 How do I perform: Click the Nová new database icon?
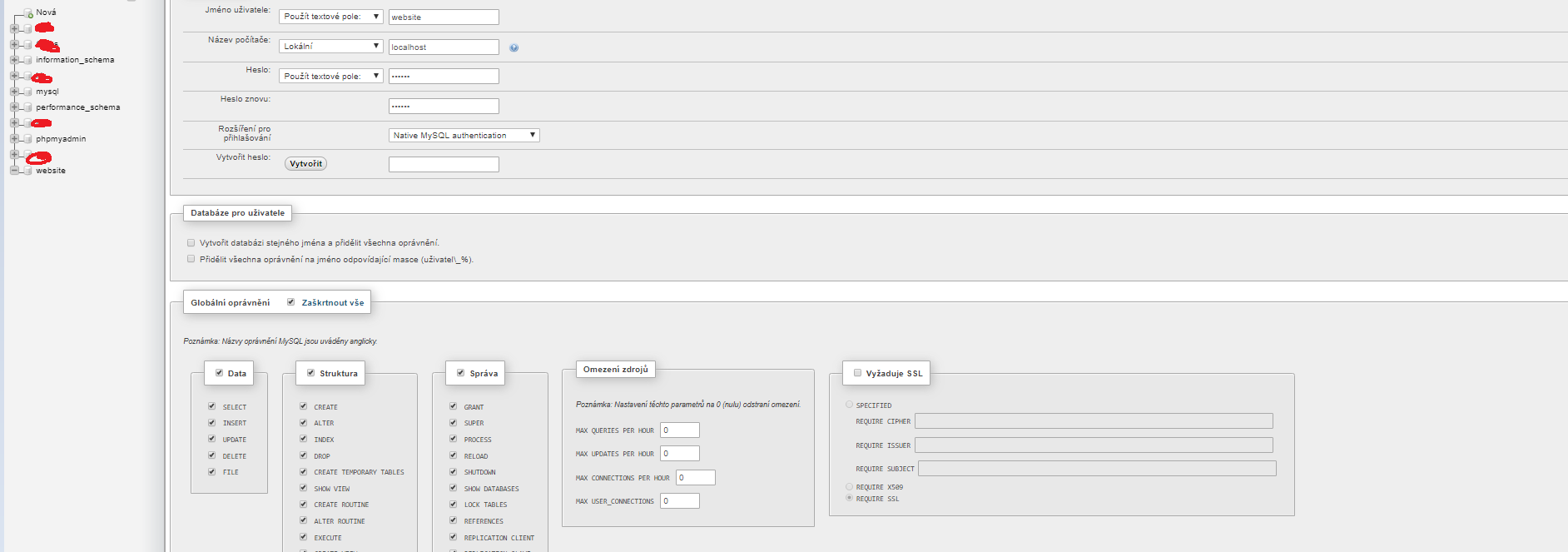pos(28,13)
